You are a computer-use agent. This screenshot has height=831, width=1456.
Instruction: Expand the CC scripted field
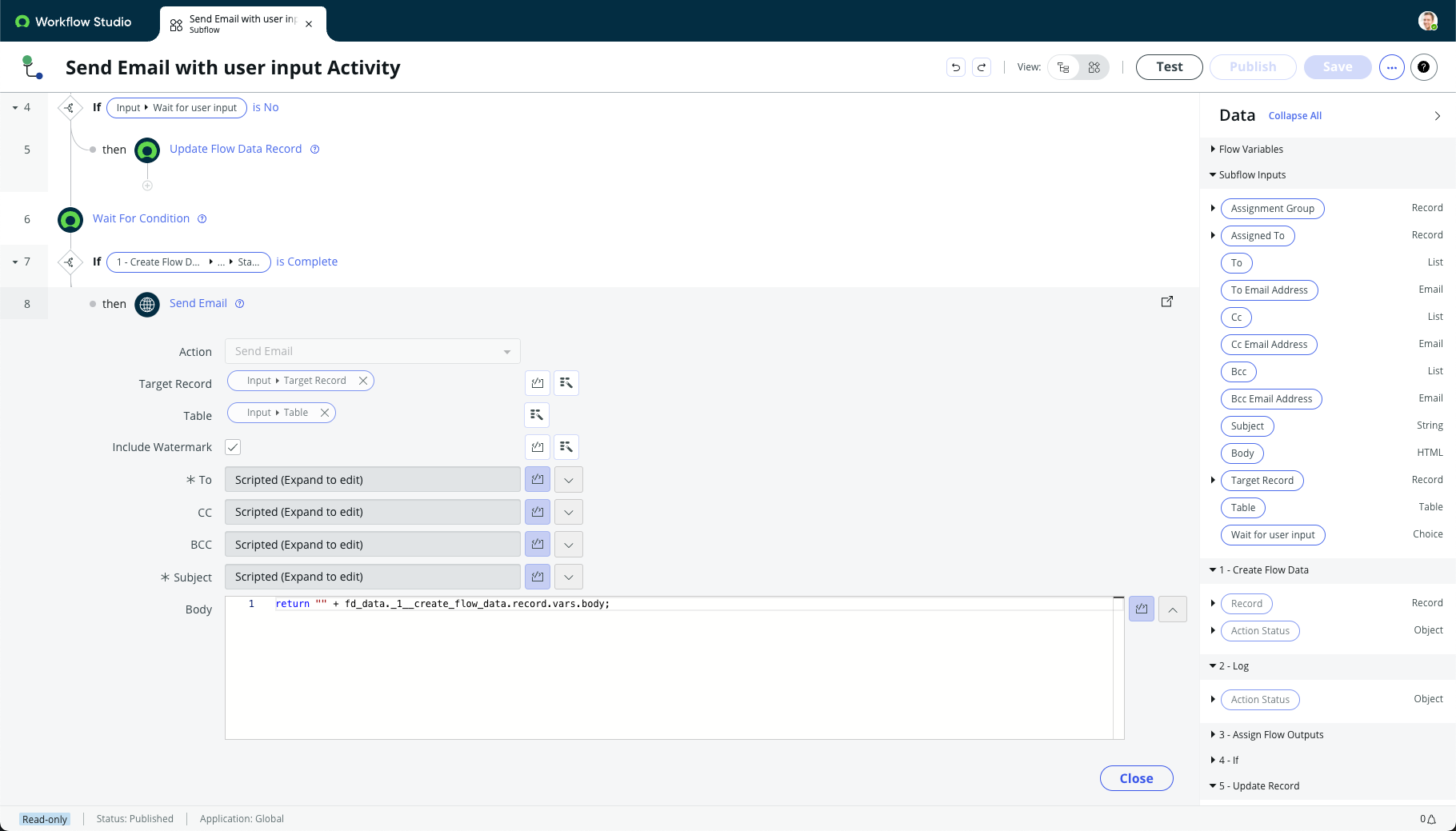[569, 512]
